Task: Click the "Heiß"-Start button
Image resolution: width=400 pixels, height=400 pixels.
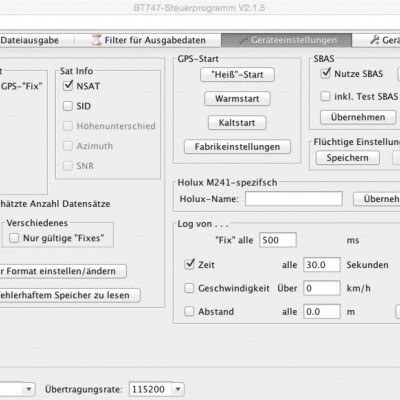Action: click(x=237, y=75)
